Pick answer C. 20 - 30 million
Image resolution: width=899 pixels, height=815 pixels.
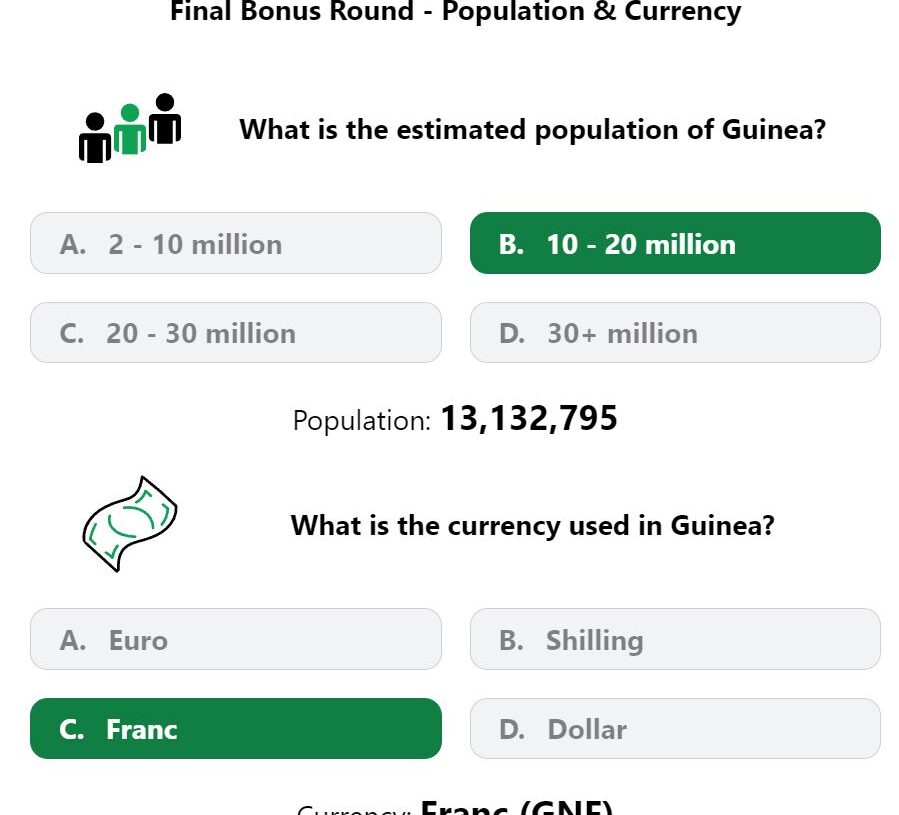236,333
